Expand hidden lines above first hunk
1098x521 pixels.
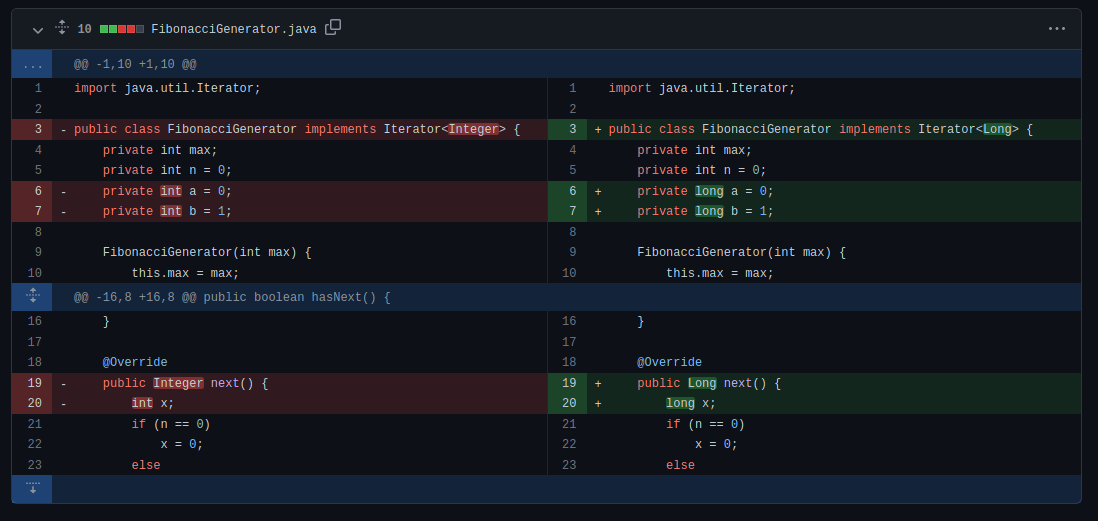pyautogui.click(x=32, y=64)
